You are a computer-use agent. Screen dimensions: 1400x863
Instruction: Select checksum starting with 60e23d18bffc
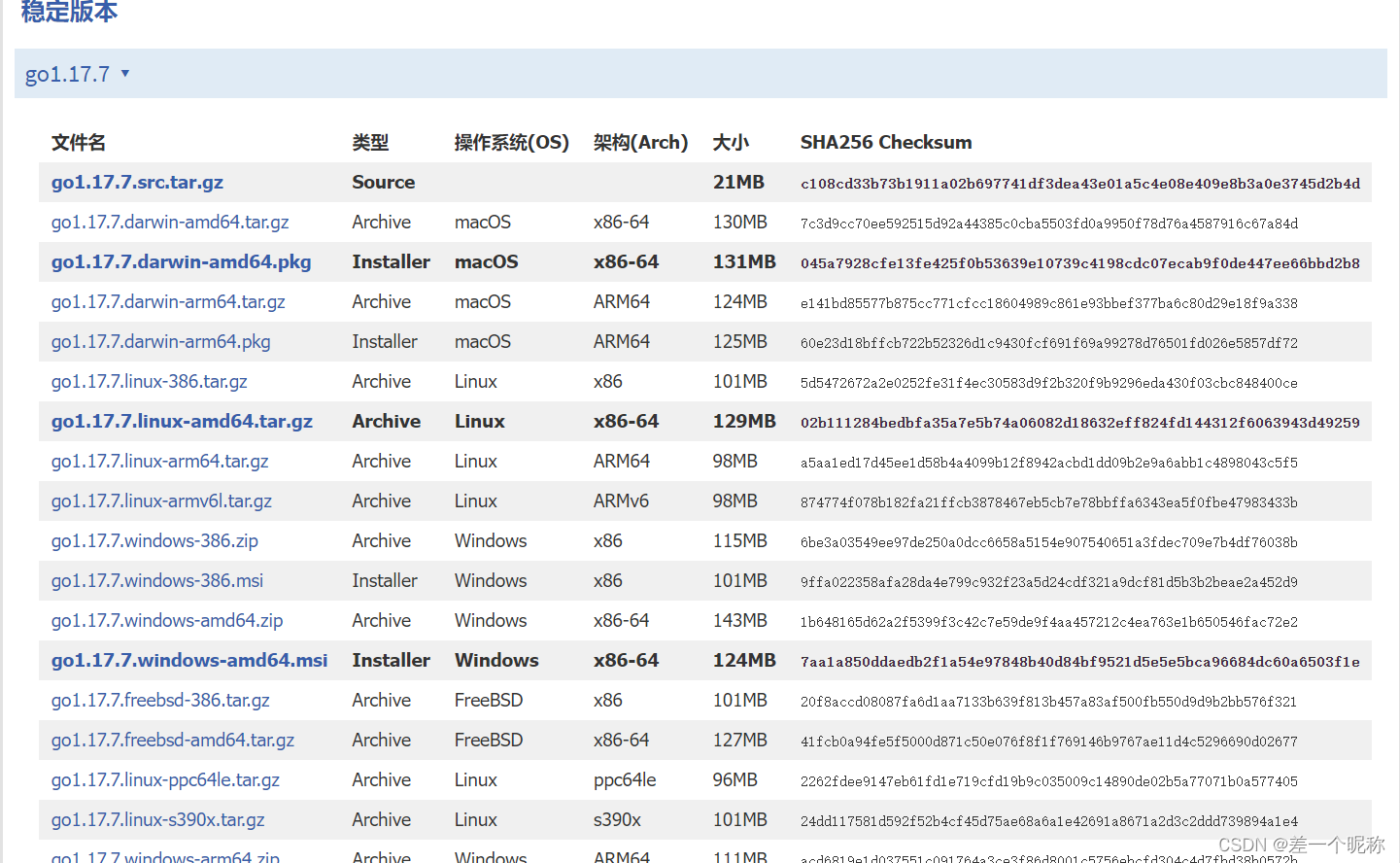point(1049,343)
